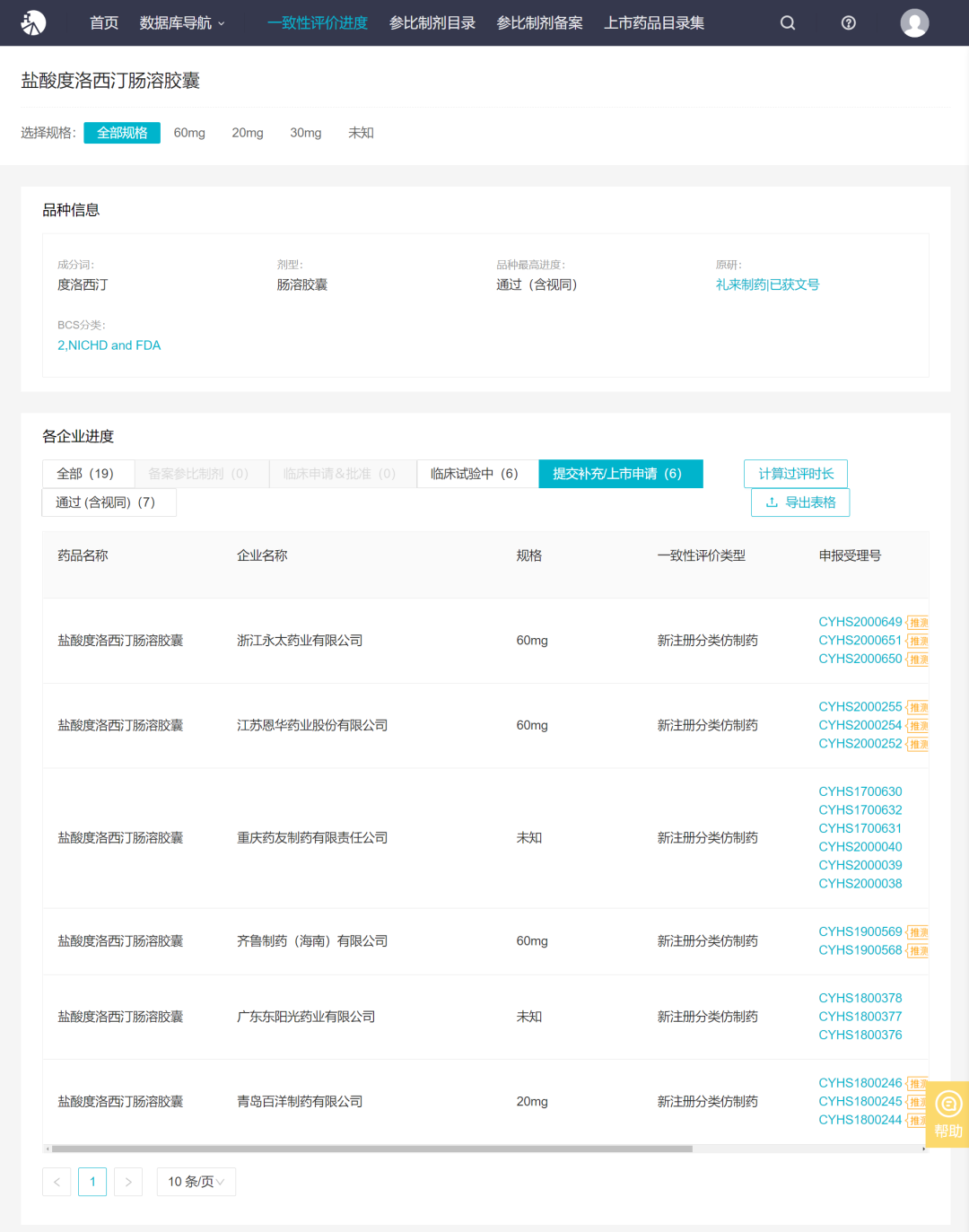Viewport: 969px width, 1232px height.
Task: Open application number CYHS2000038
Action: 860,884
